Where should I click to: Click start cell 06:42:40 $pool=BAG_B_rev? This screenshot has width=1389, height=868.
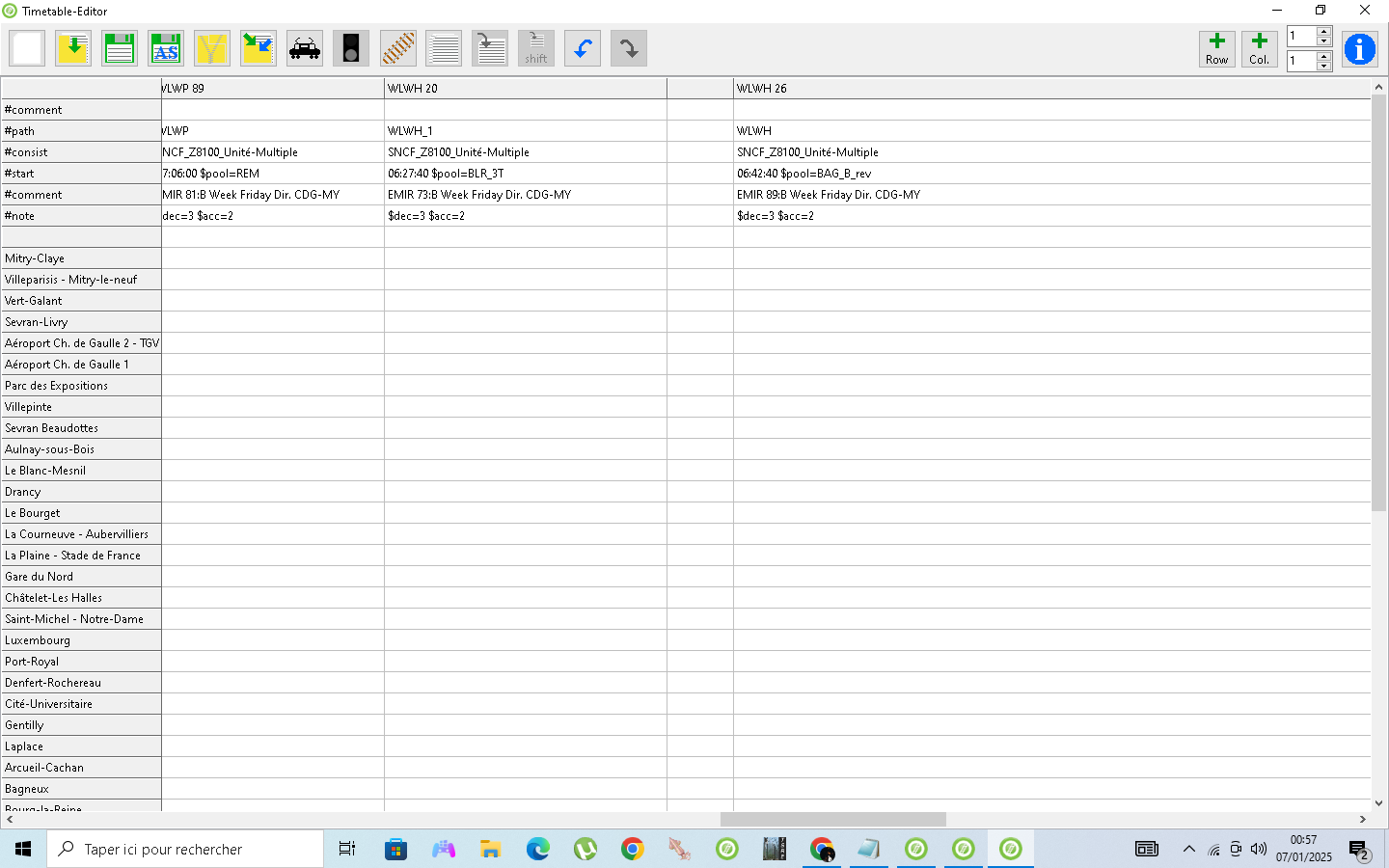pyautogui.click(x=1051, y=173)
